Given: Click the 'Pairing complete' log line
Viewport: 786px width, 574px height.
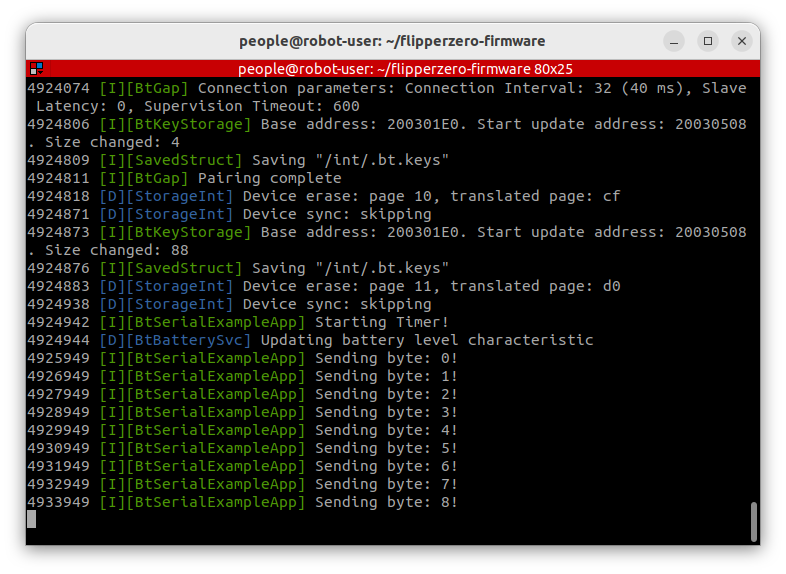Looking at the screenshot, I should pos(184,178).
